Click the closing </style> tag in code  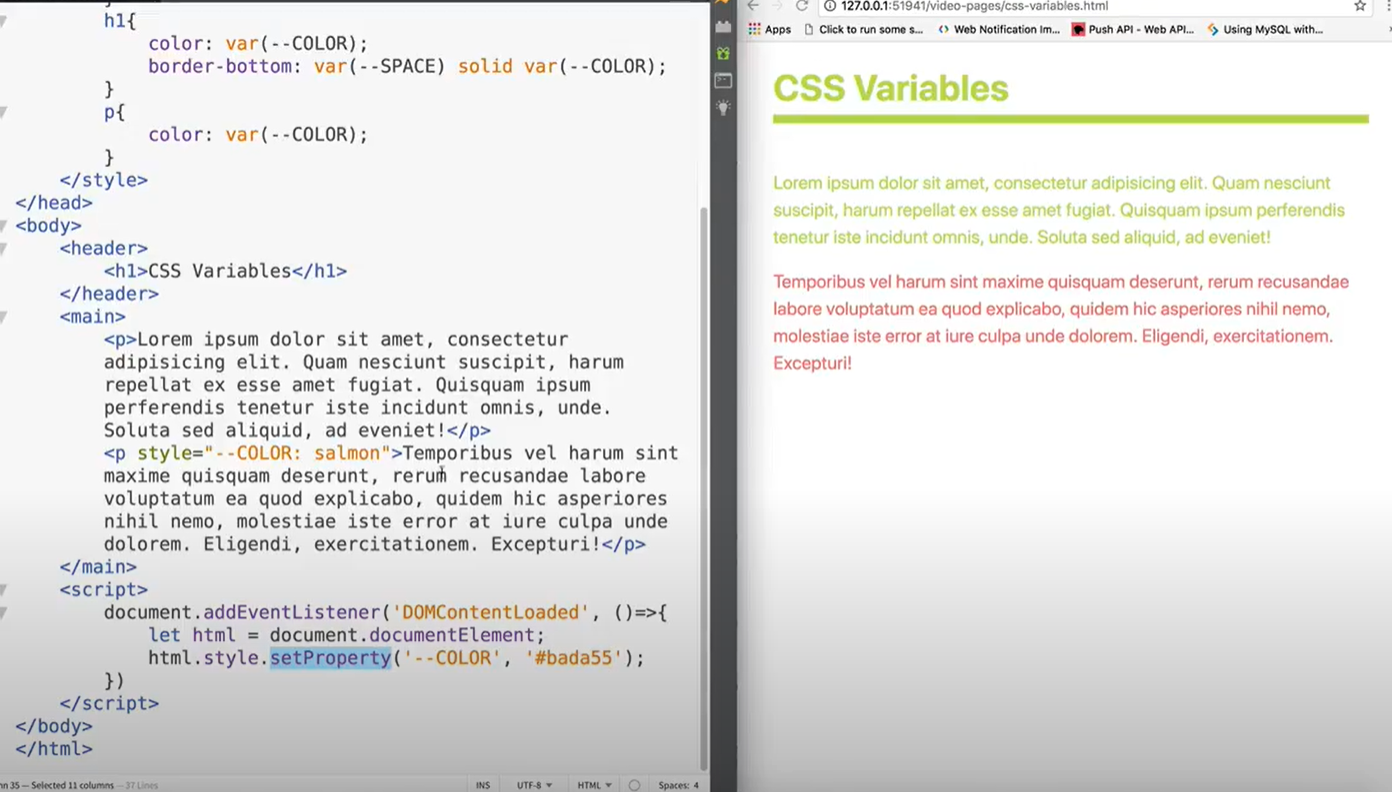(103, 180)
